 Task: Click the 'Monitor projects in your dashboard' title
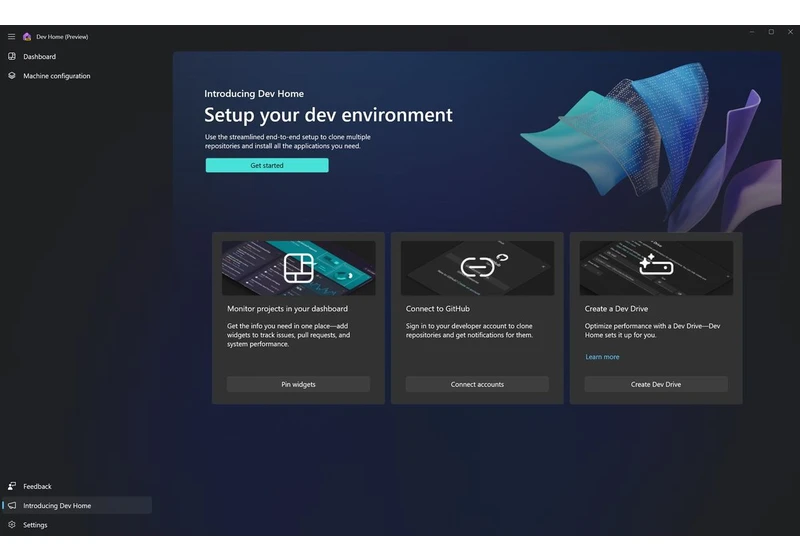point(287,309)
